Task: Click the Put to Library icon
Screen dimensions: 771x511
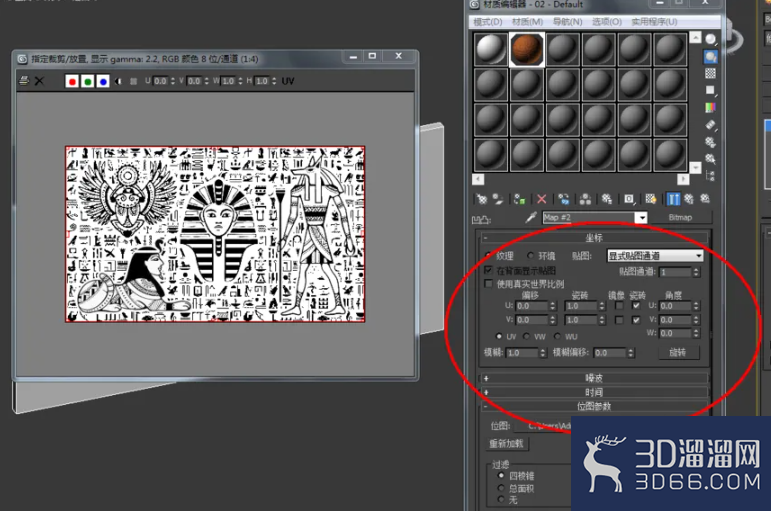Action: [607, 199]
